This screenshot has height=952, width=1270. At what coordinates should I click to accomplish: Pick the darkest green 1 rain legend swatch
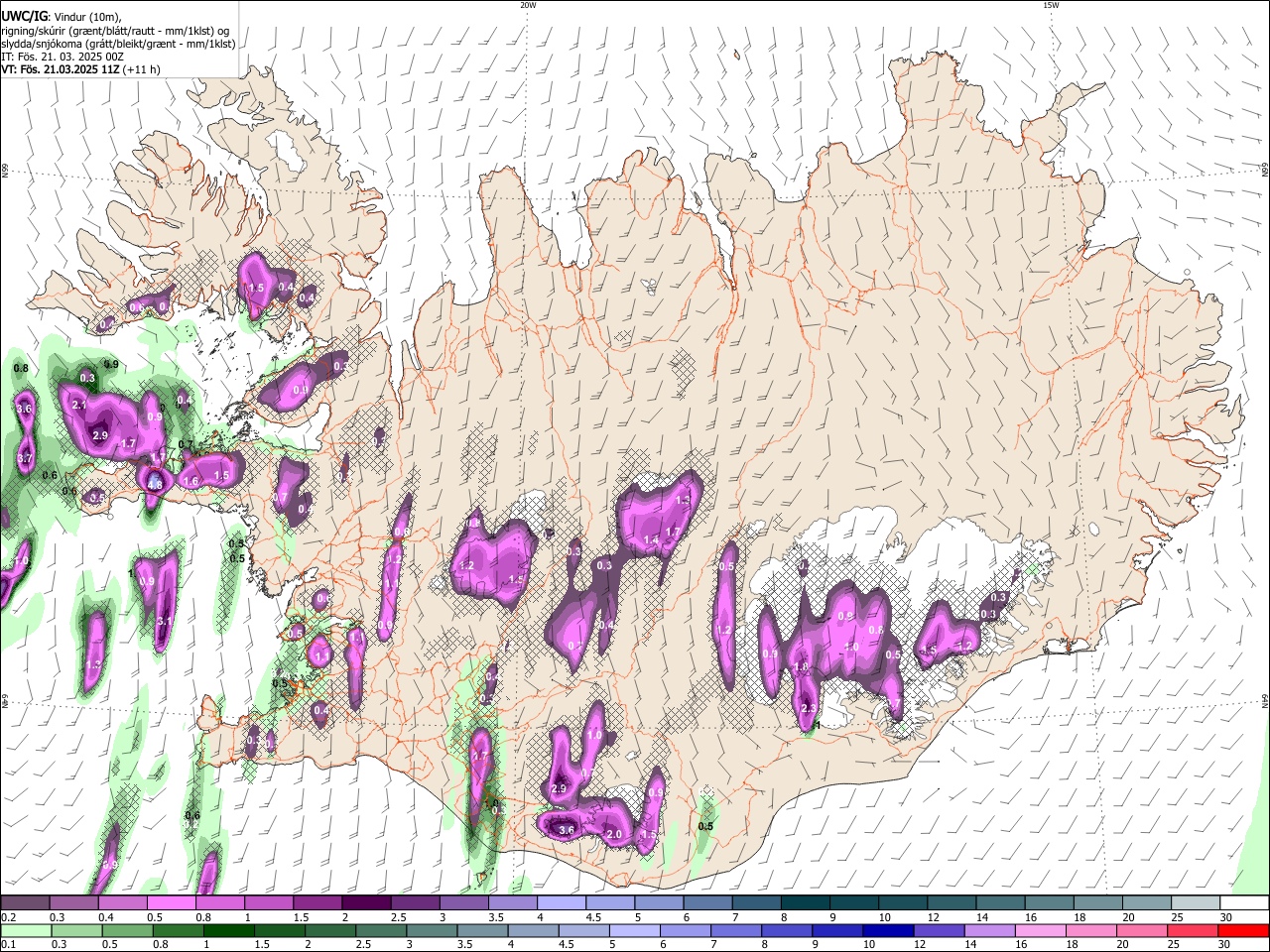pos(228,930)
